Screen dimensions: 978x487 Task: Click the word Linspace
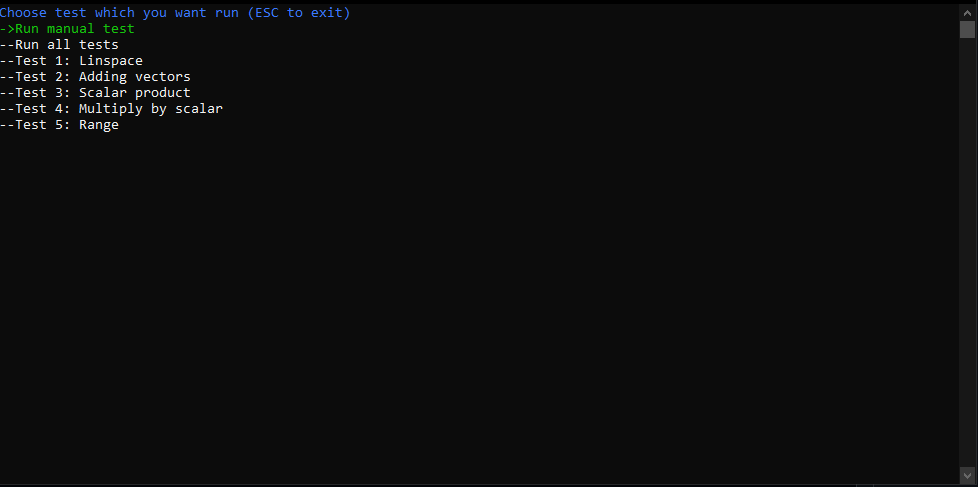click(x=111, y=61)
